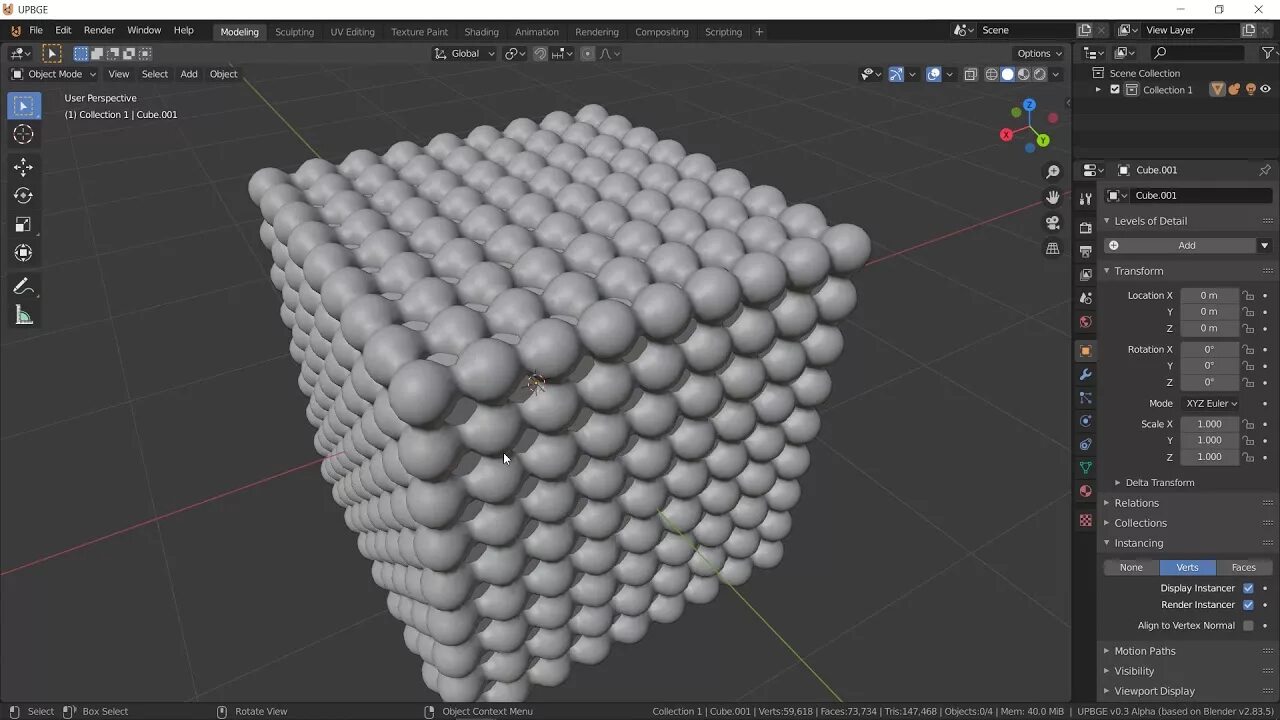
Task: Open the Output properties tab
Action: point(1085,251)
